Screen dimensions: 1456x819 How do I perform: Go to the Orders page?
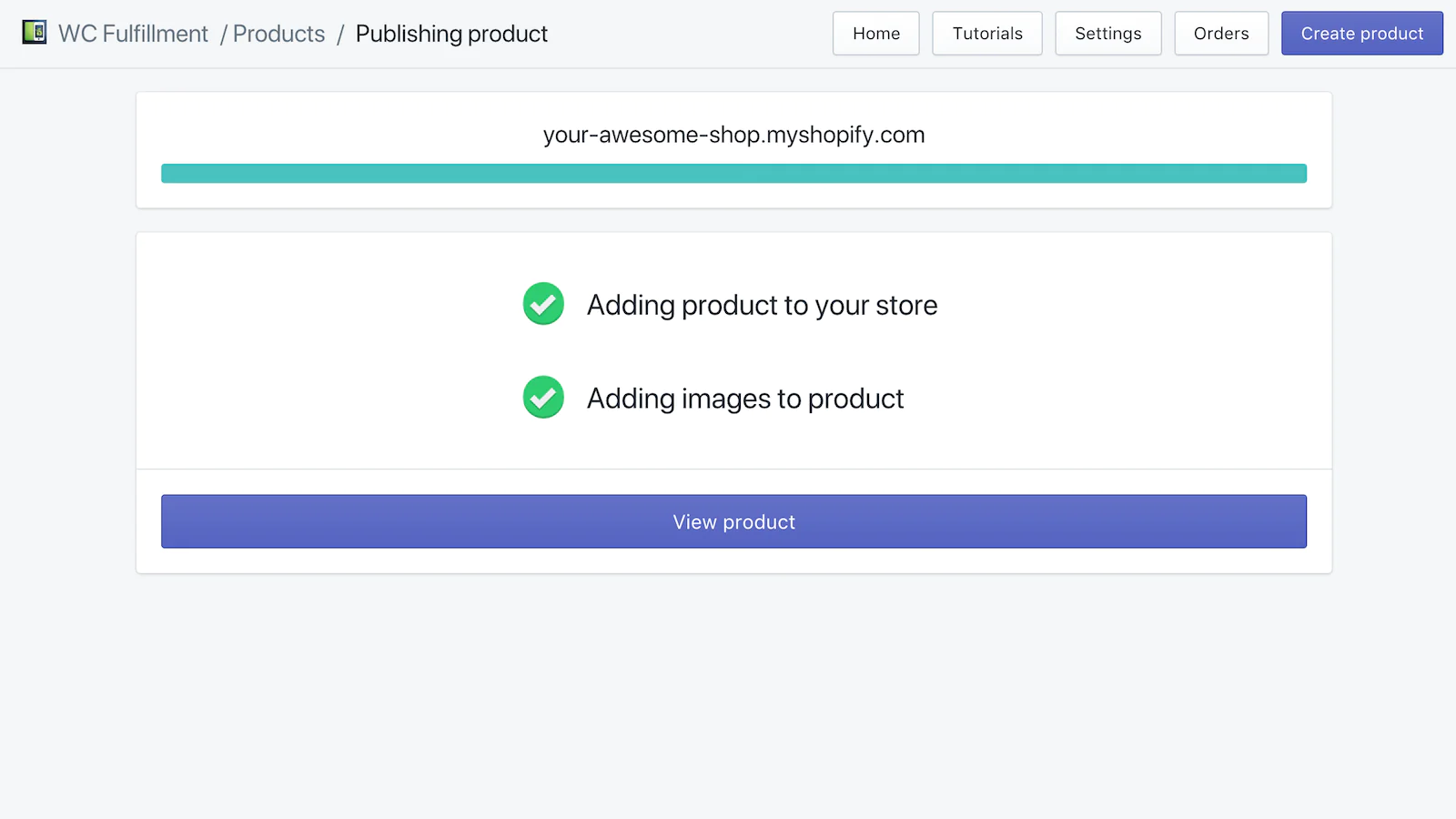pyautogui.click(x=1221, y=34)
